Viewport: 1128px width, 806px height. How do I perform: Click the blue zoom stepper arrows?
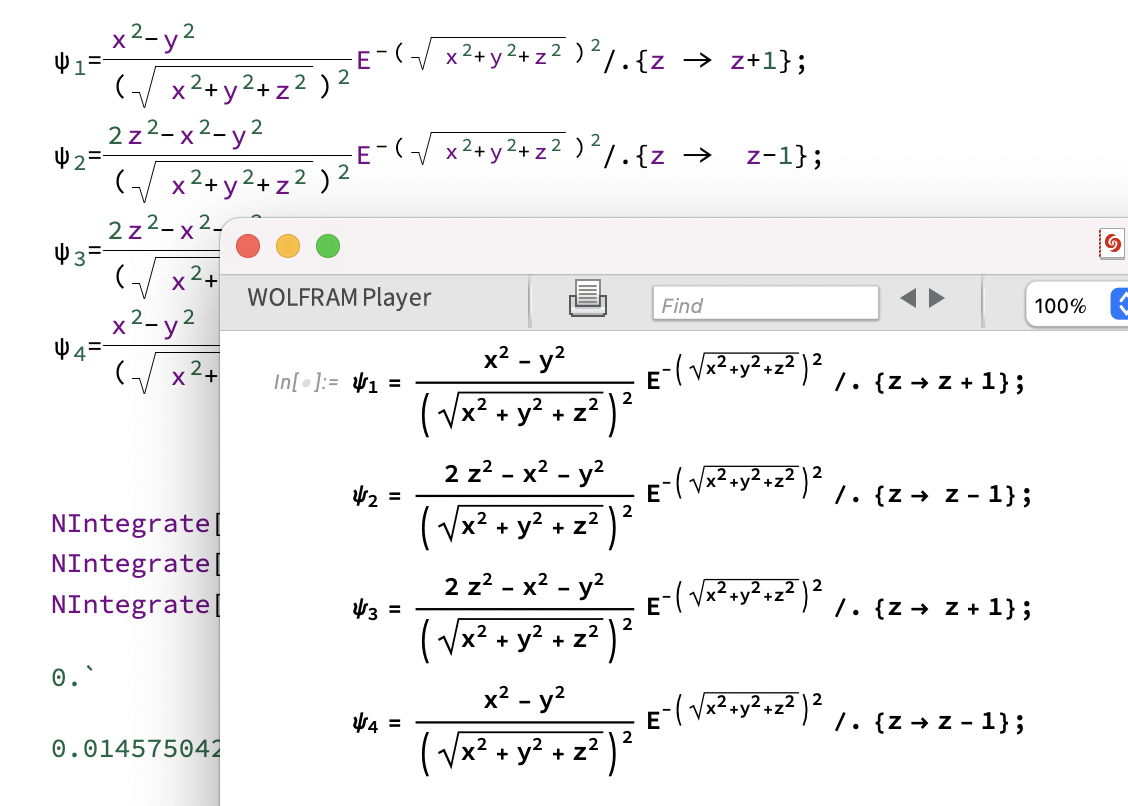(1119, 305)
